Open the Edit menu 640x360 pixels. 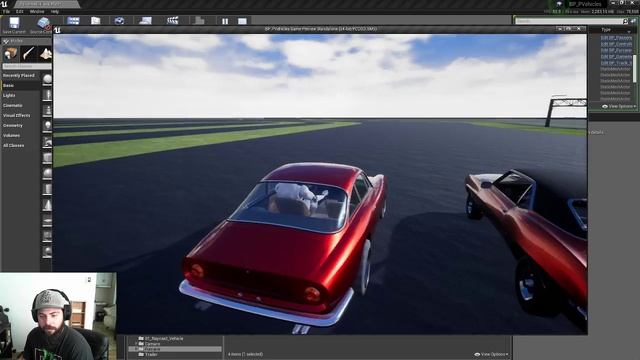coord(19,12)
